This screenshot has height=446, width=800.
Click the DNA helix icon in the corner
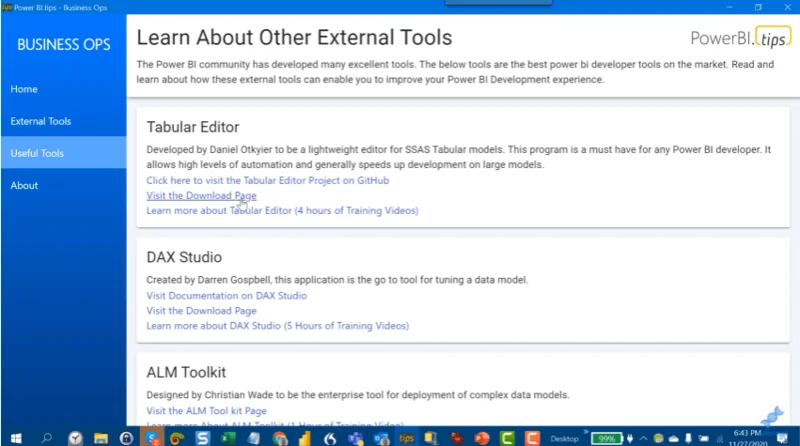click(772, 416)
